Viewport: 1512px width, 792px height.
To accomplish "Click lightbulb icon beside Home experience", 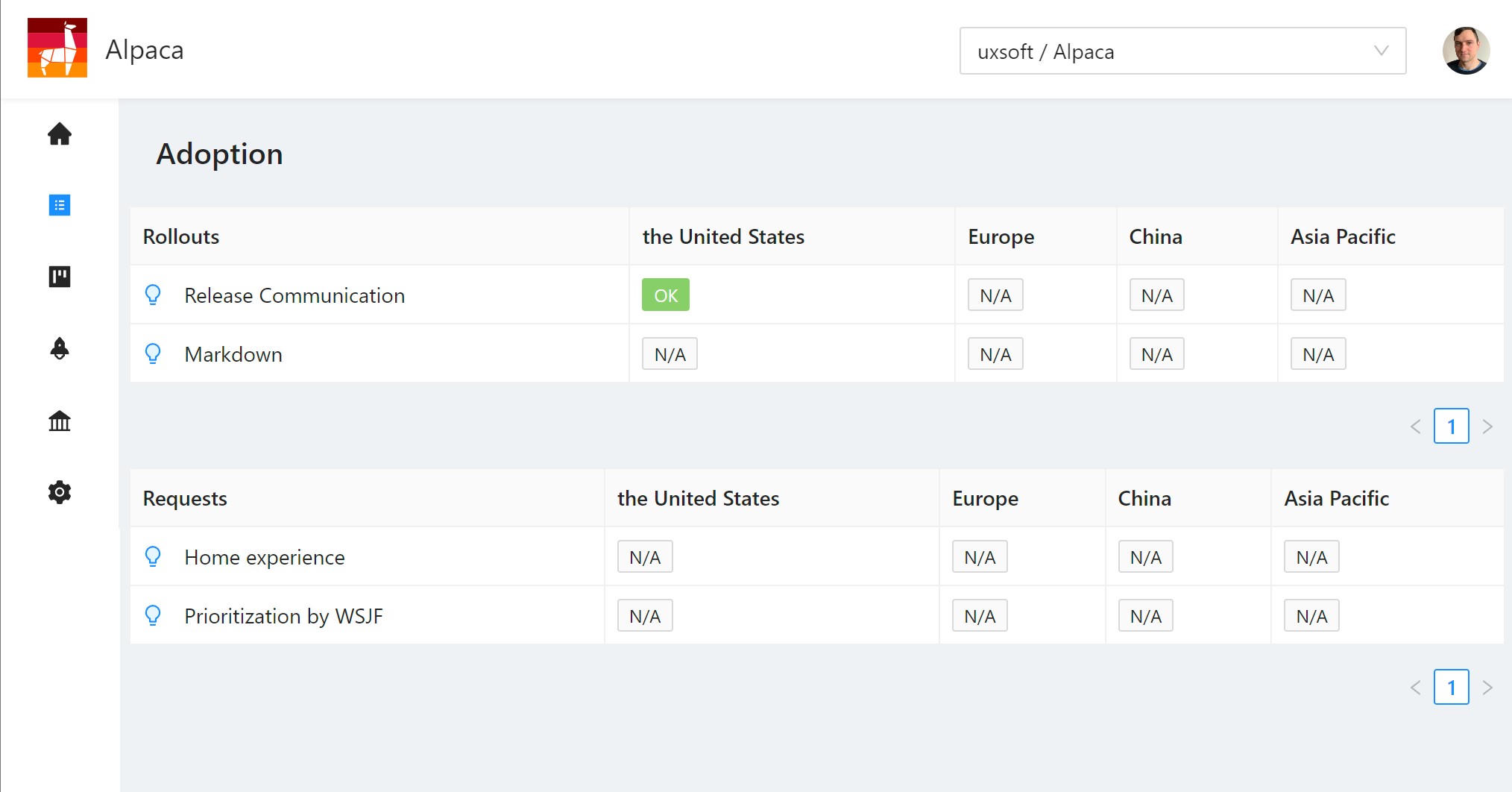I will point(153,557).
